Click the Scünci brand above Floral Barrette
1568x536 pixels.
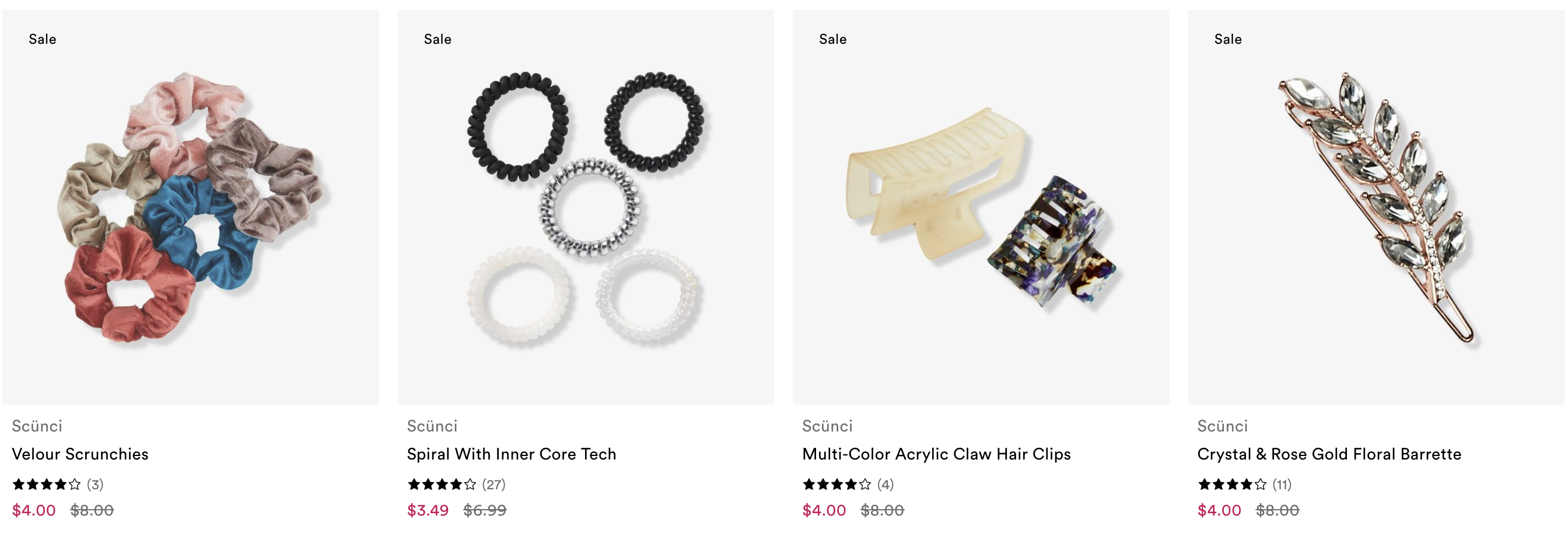(1222, 426)
